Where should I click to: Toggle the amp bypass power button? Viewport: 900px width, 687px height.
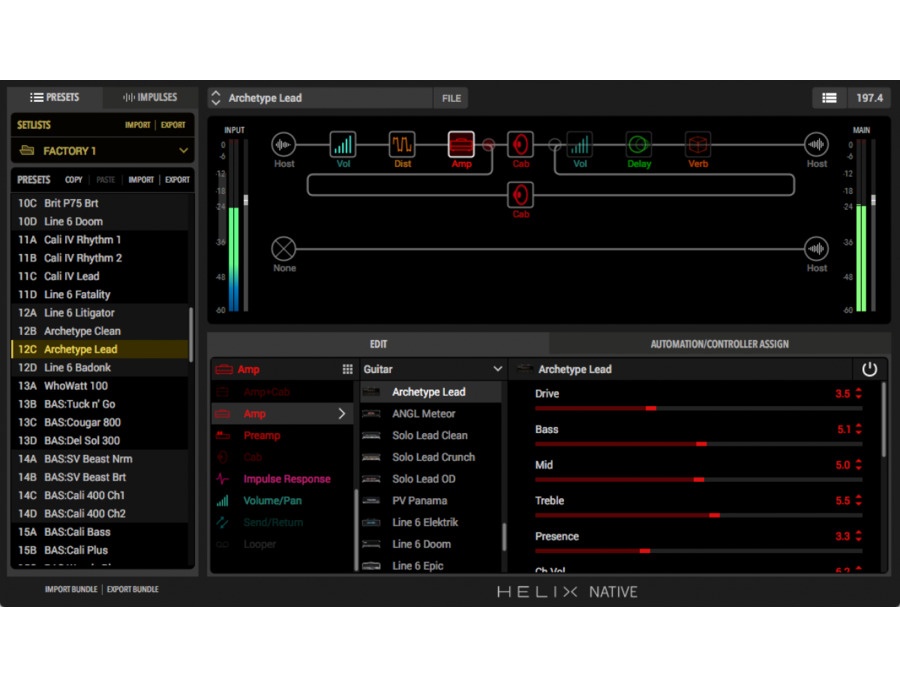(869, 368)
